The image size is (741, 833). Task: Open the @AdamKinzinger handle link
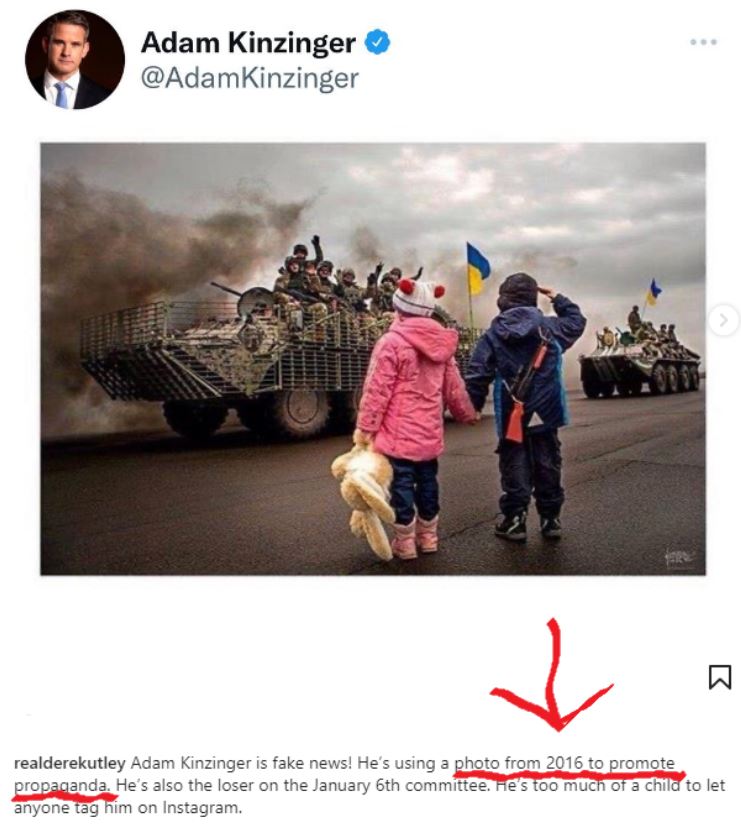pos(250,79)
